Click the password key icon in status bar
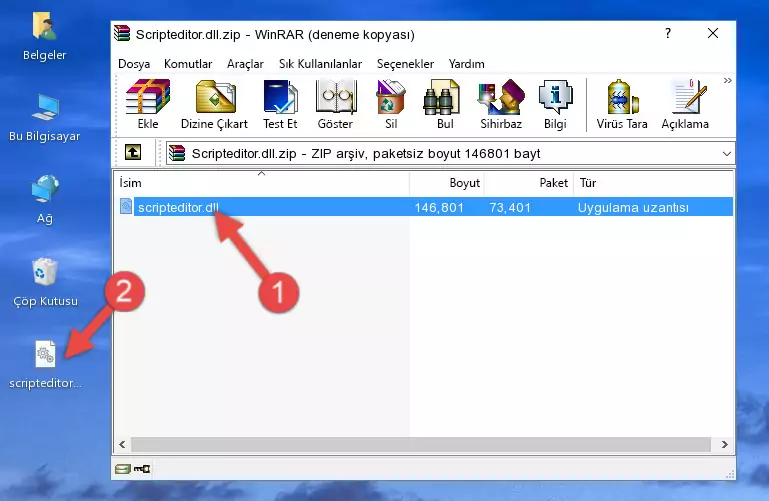The height and width of the screenshot is (501, 769). (142, 469)
